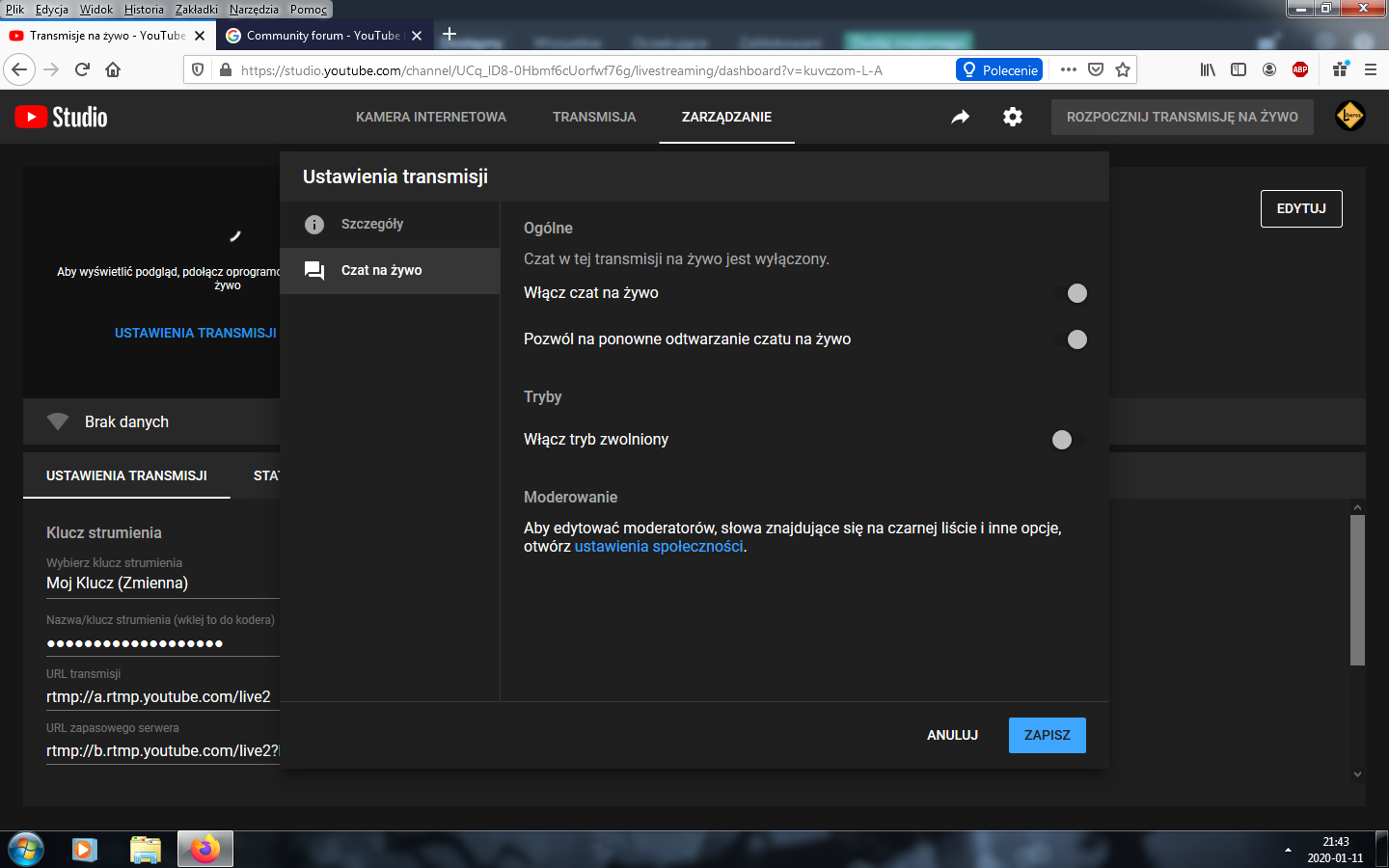Open the page actions three-dot menu

point(1069,69)
